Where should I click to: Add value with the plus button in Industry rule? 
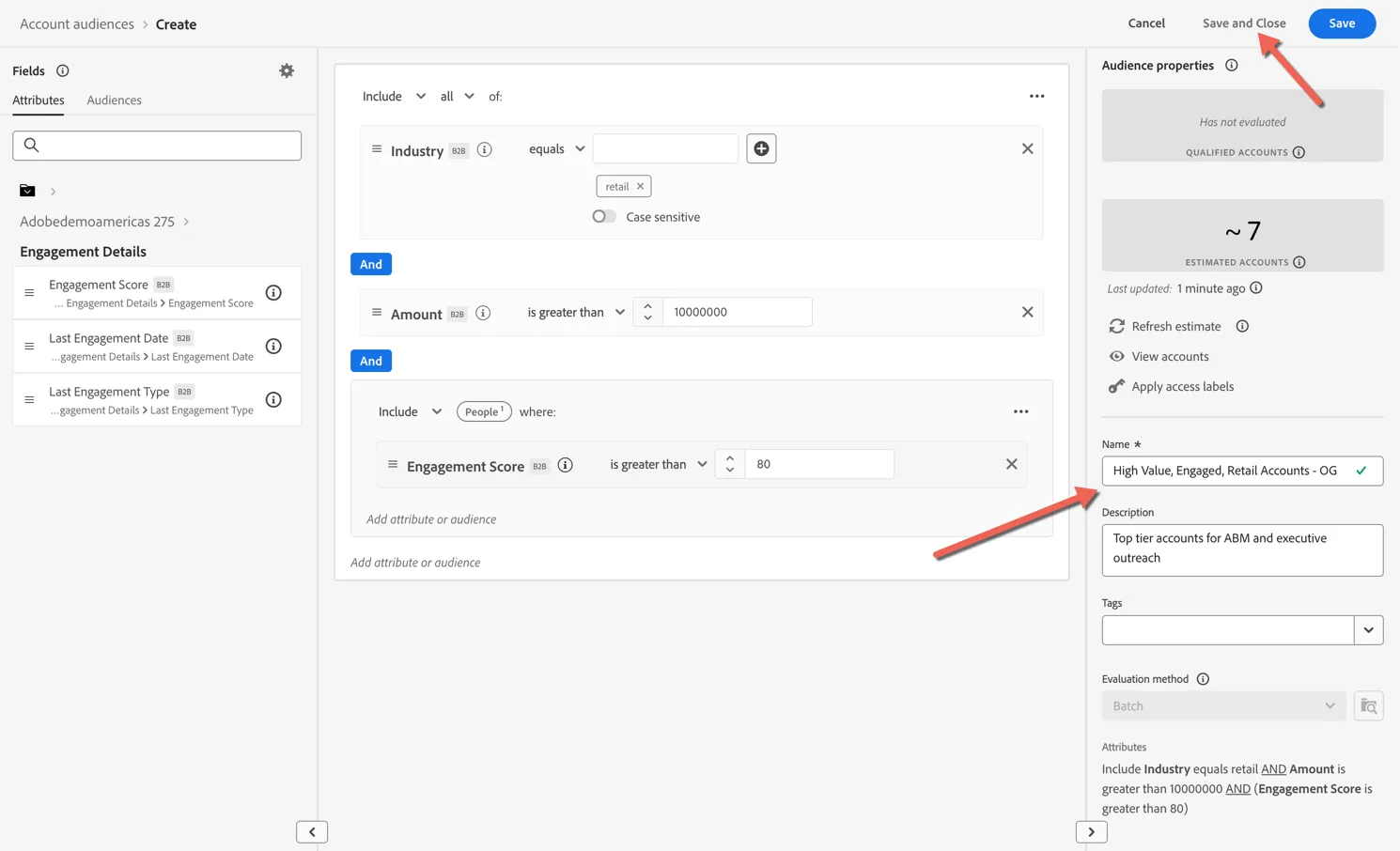761,148
